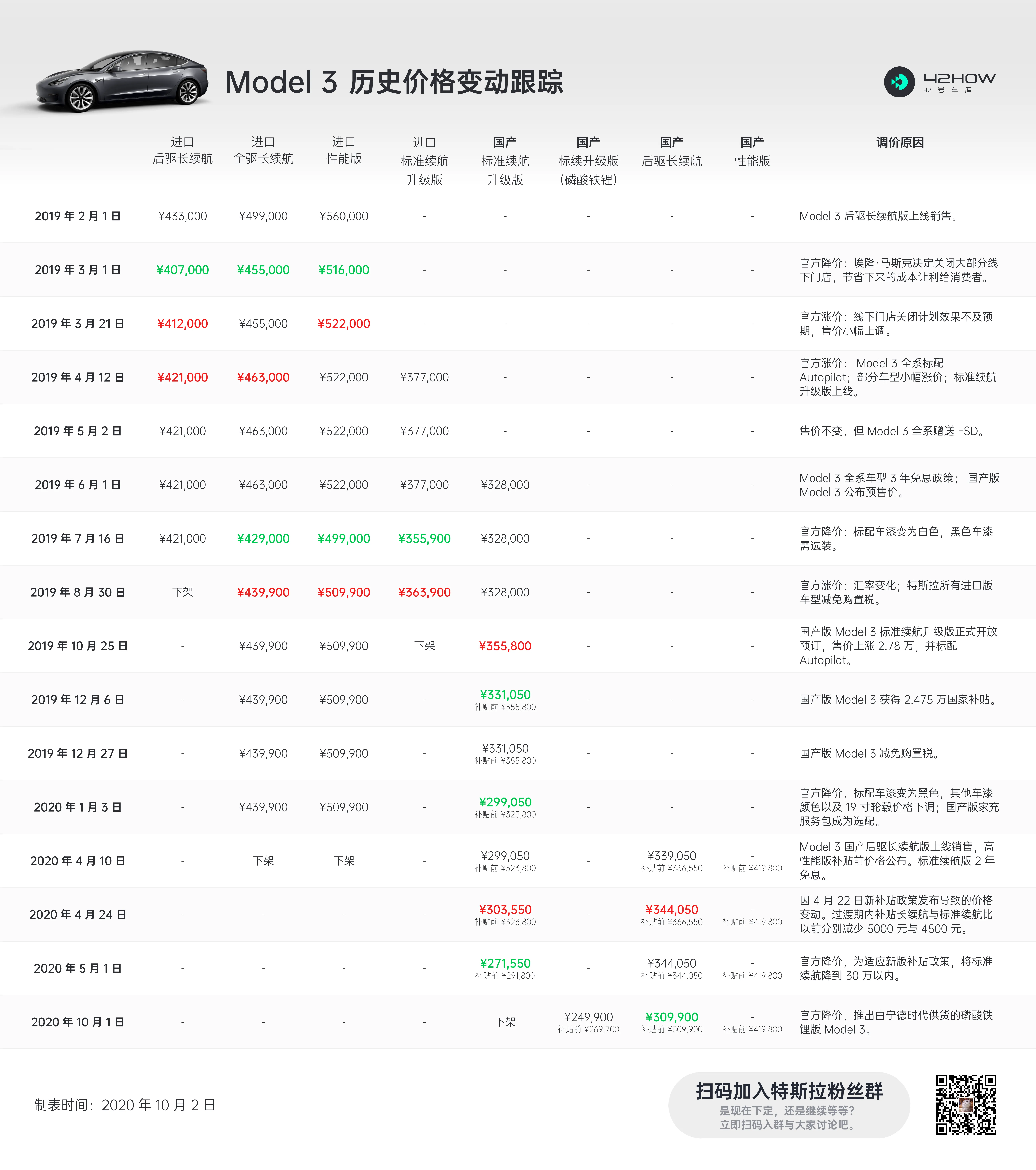This screenshot has width=1036, height=1170.
Task: Select the 进口 全驱长续航 column header
Action: click(x=263, y=150)
